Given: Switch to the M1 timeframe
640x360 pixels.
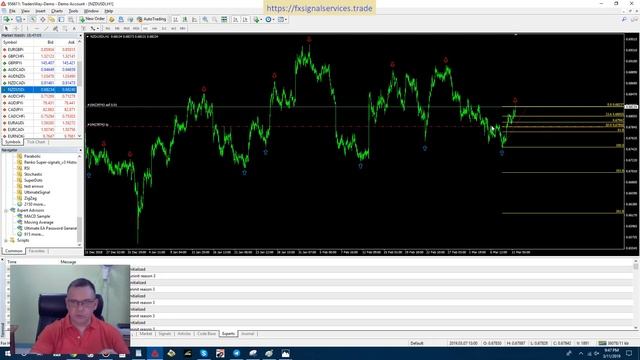Looking at the screenshot, I should [108, 28].
